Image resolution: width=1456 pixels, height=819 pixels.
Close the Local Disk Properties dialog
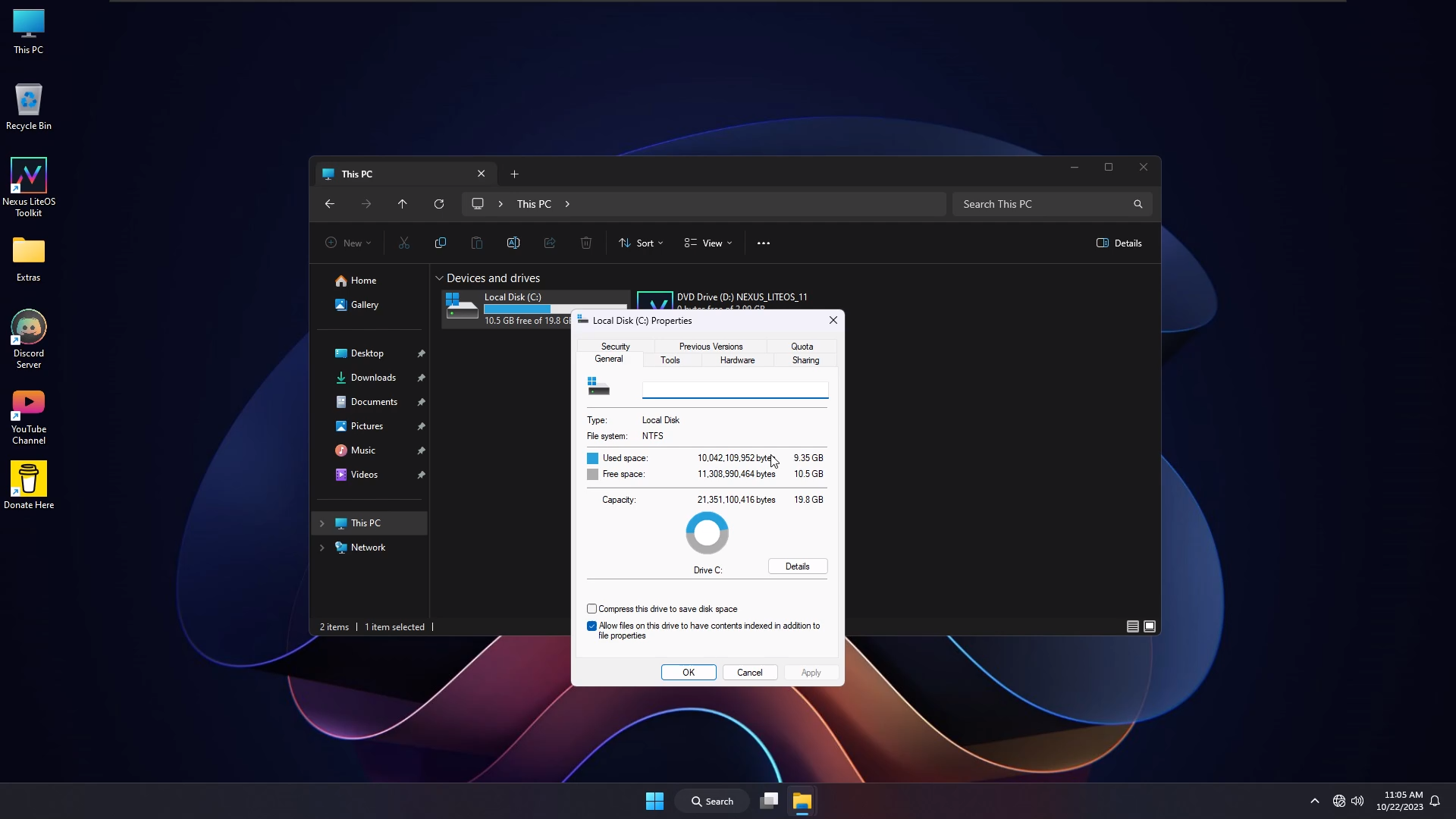(x=833, y=320)
